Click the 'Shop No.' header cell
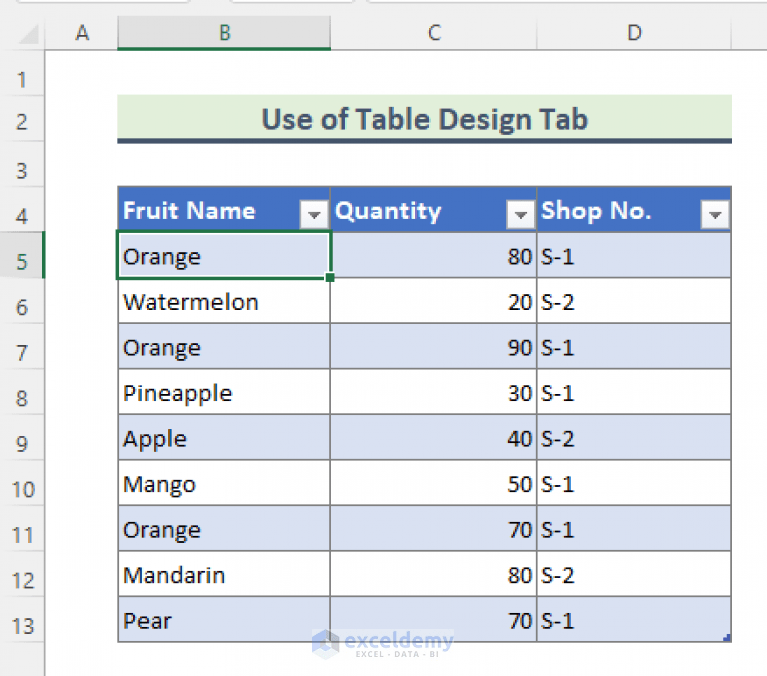The width and height of the screenshot is (767, 676). (x=634, y=209)
